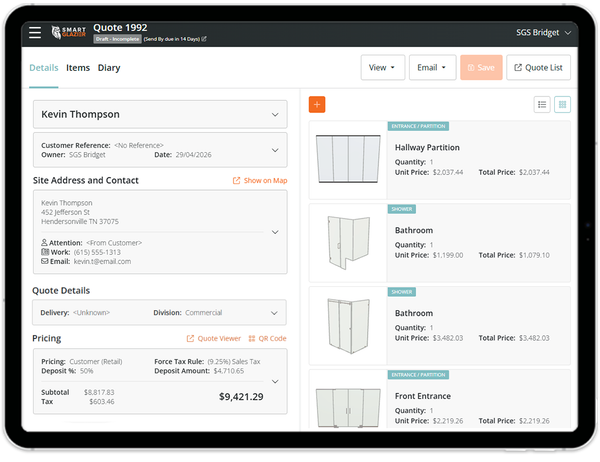This screenshot has width=600, height=462.
Task: Open SGS Bridget user menu
Action: tap(543, 33)
